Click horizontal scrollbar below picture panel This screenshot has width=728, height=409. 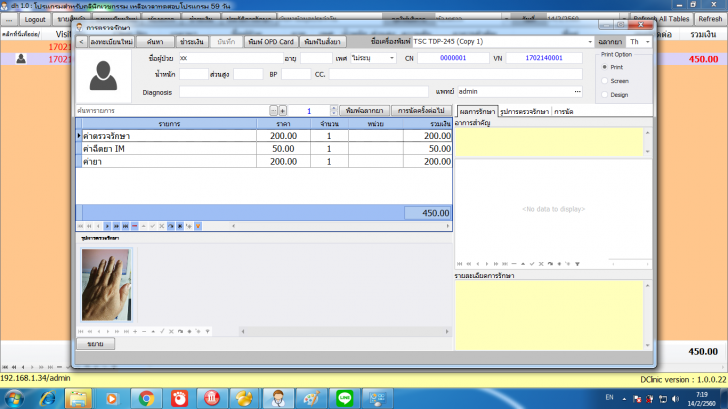pos(345,331)
